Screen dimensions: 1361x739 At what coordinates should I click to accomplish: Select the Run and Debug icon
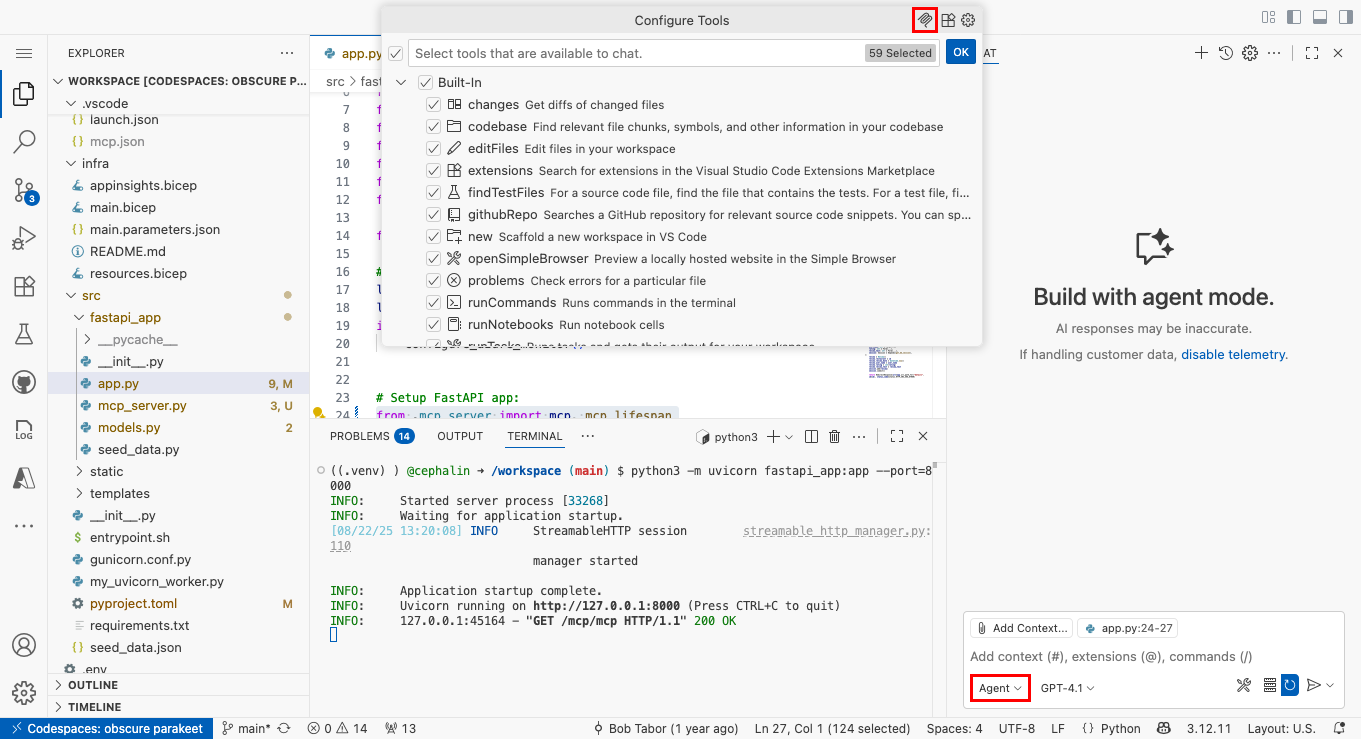(x=24, y=237)
